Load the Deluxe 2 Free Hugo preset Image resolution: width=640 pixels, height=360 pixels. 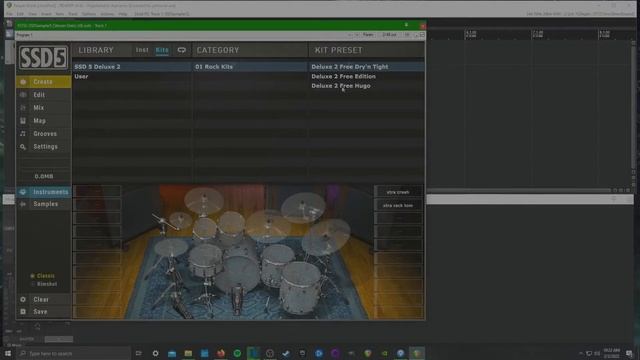(366, 86)
